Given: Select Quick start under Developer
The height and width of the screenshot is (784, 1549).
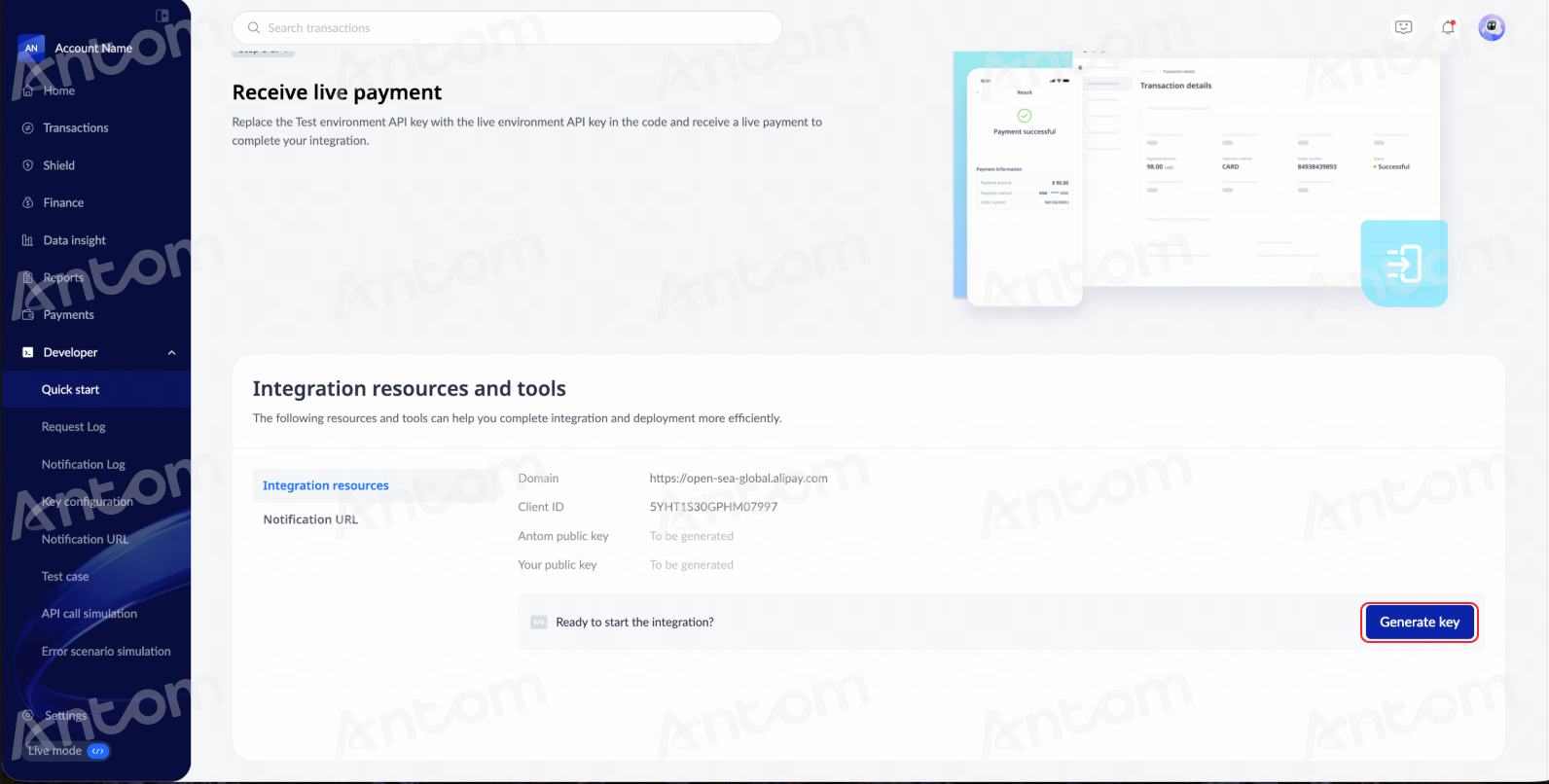Looking at the screenshot, I should (70, 390).
